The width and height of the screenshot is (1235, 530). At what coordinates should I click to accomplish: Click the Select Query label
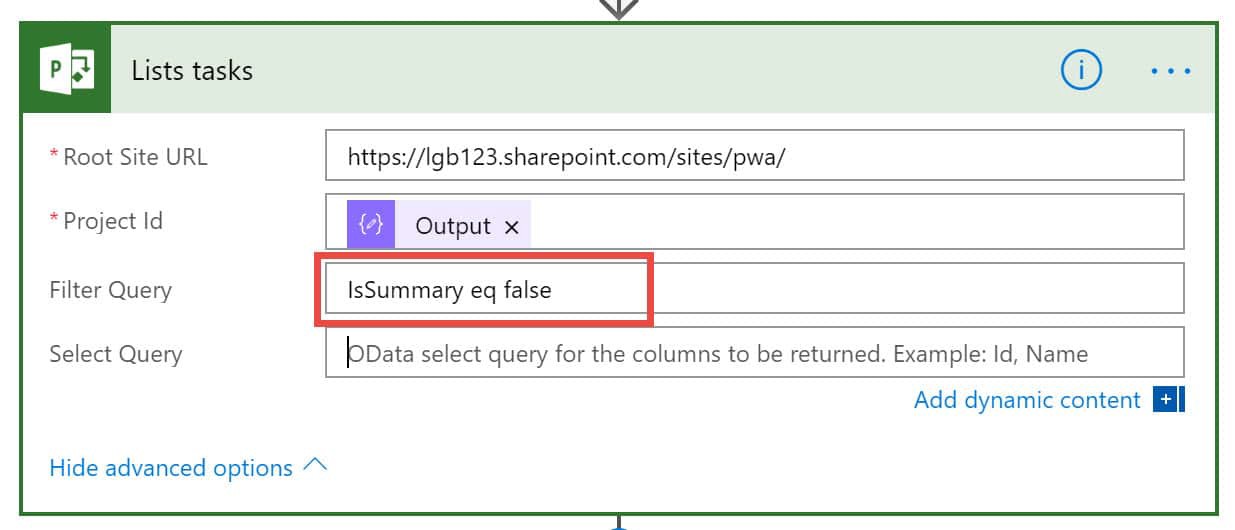pos(116,354)
